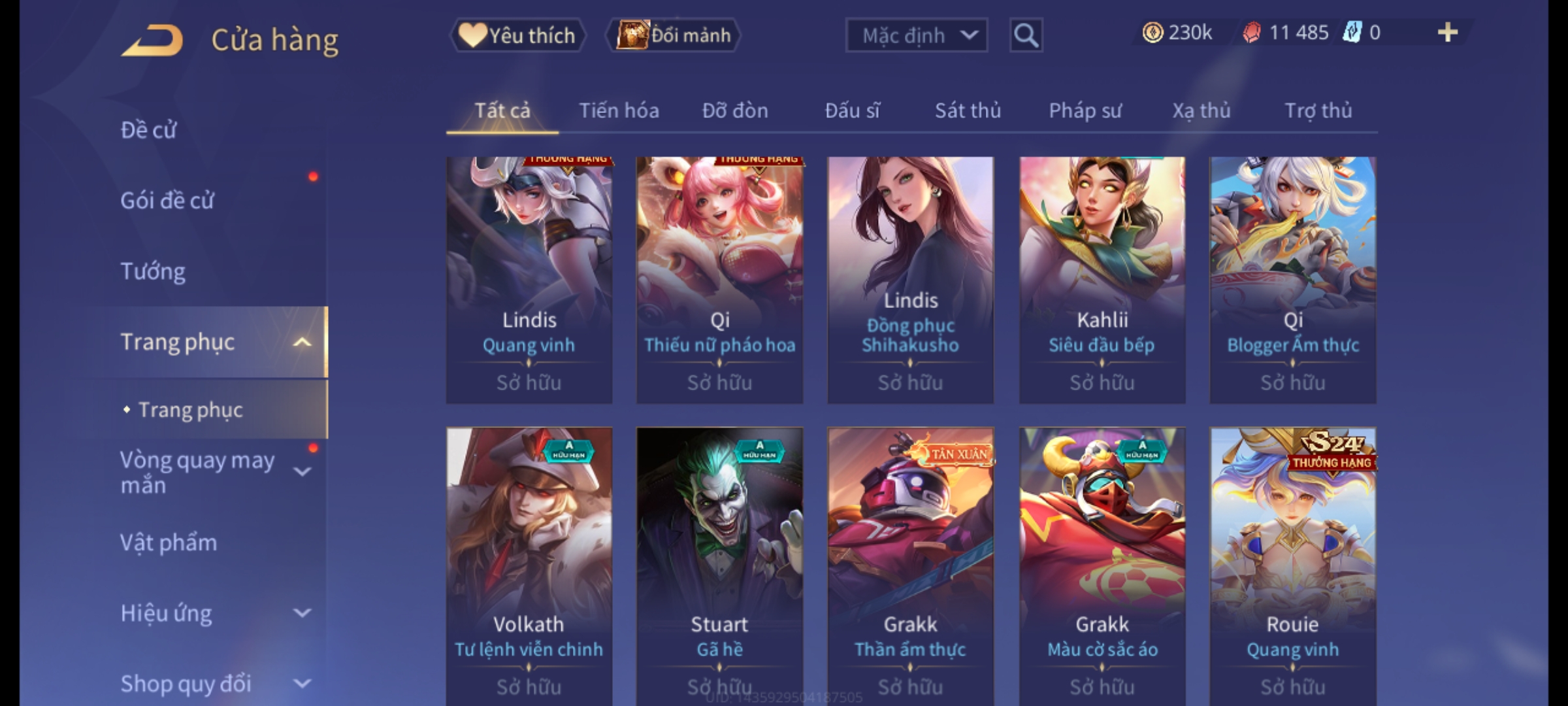Open Gói đề cử in sidebar
The width and height of the screenshot is (1568, 706).
coord(167,201)
